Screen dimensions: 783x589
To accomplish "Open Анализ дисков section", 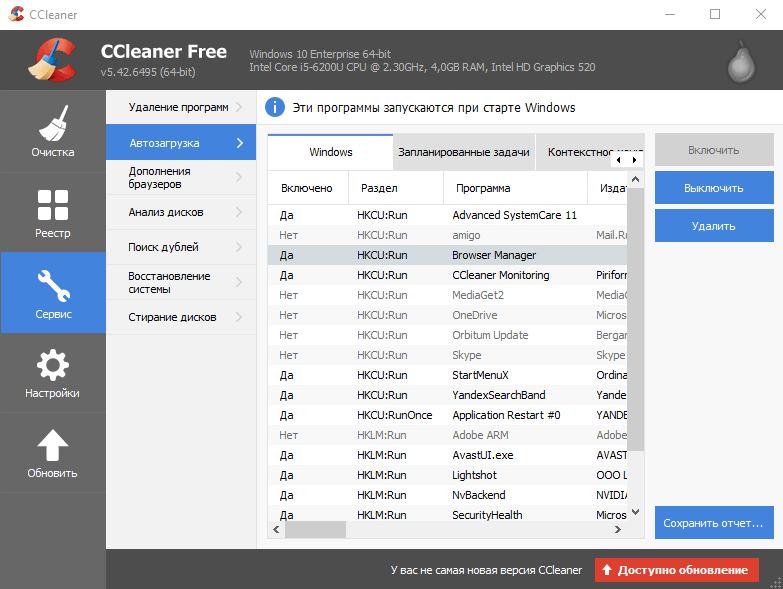I will tap(181, 212).
